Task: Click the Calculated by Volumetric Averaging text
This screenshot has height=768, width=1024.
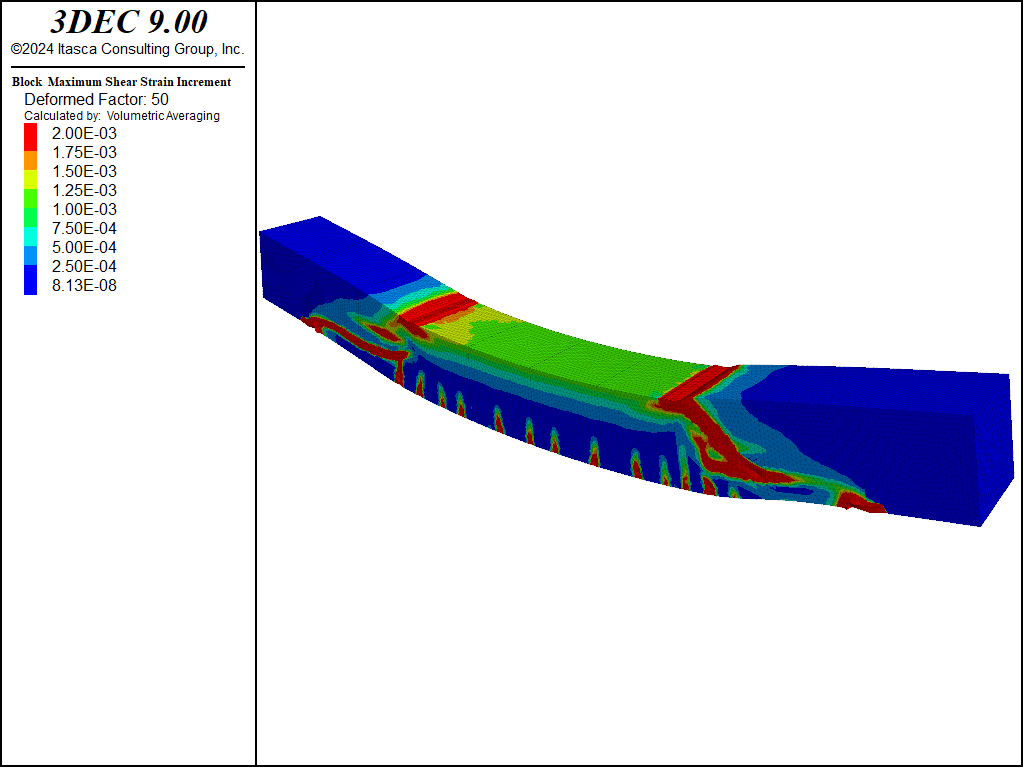Action: [122, 116]
